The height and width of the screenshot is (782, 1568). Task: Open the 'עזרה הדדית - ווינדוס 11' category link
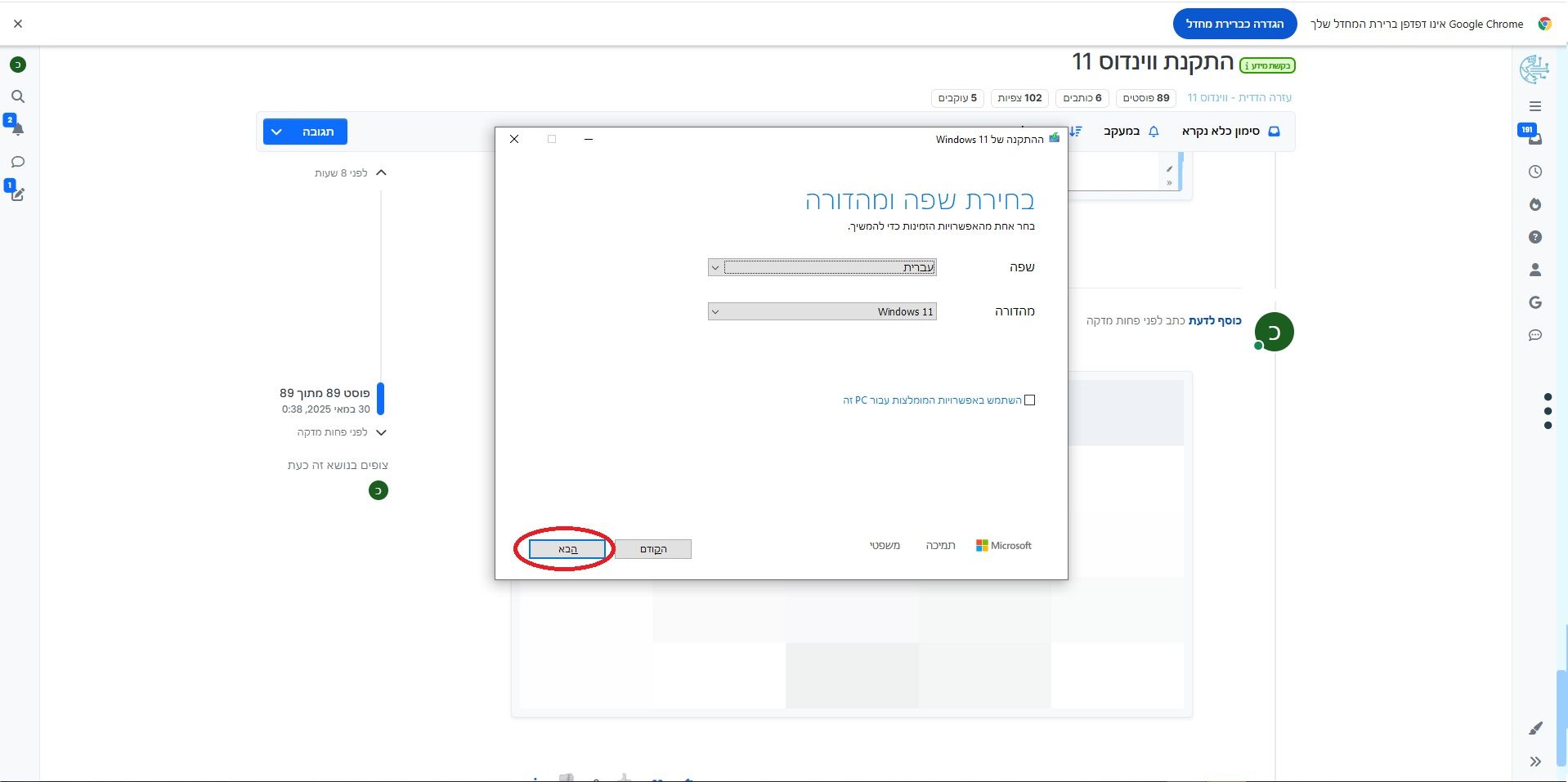(1239, 97)
